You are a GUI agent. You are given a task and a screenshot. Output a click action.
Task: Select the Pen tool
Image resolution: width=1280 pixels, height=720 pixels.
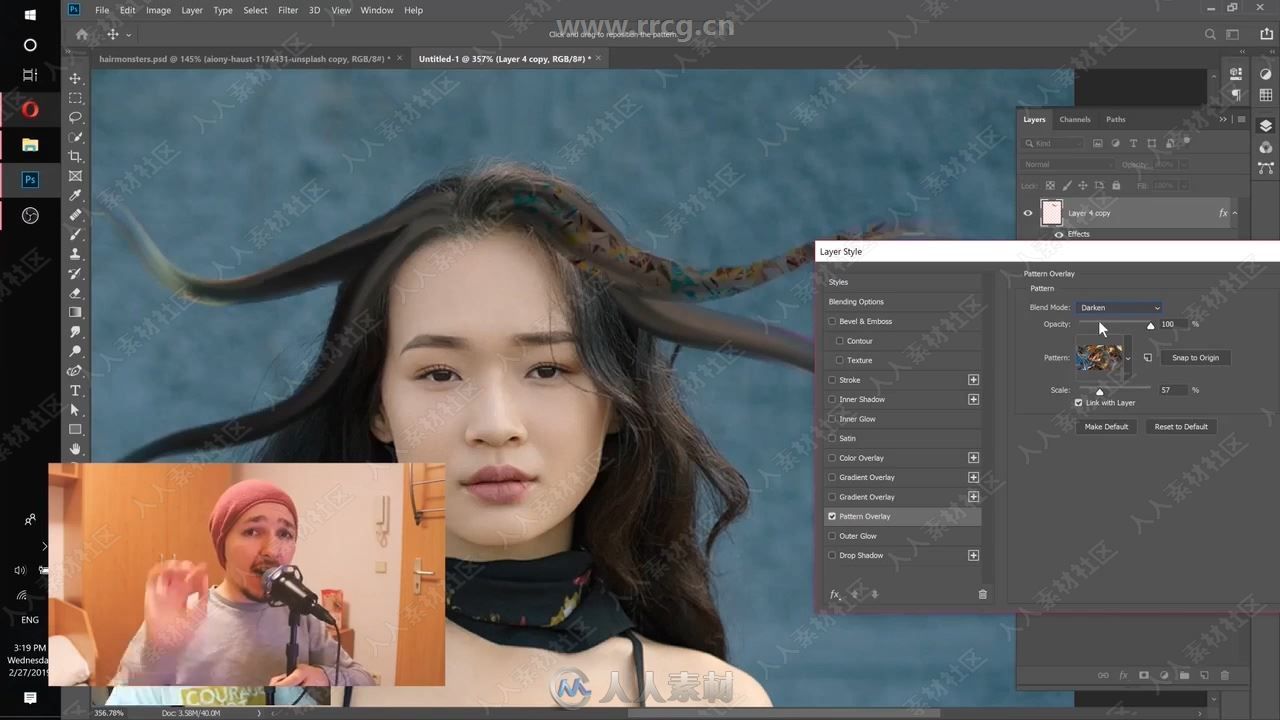75,371
